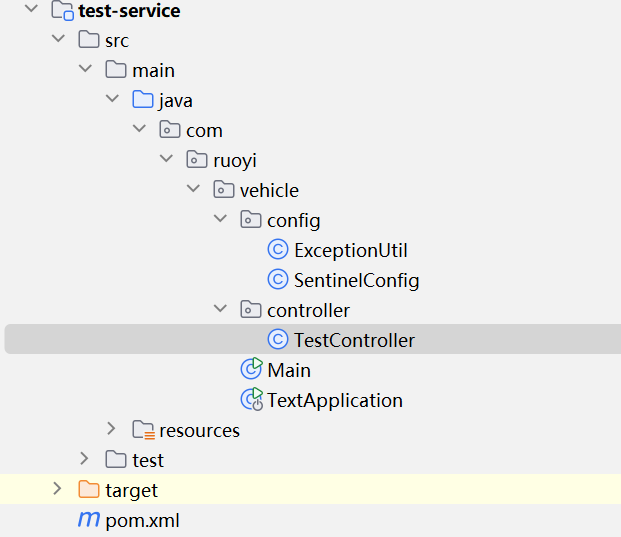Collapse the config package arrow
The width and height of the screenshot is (621, 537).
220,220
